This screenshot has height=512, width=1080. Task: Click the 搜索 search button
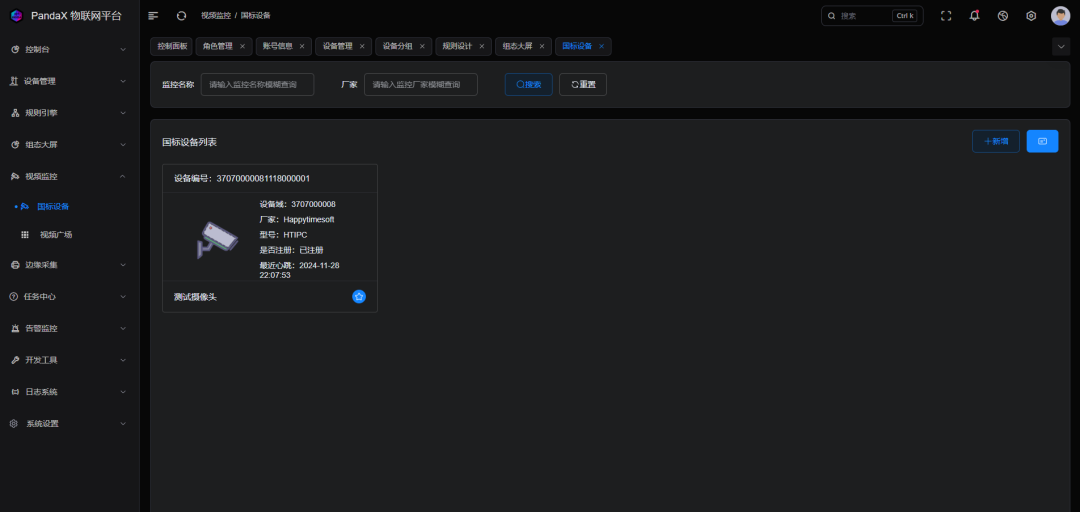[529, 85]
